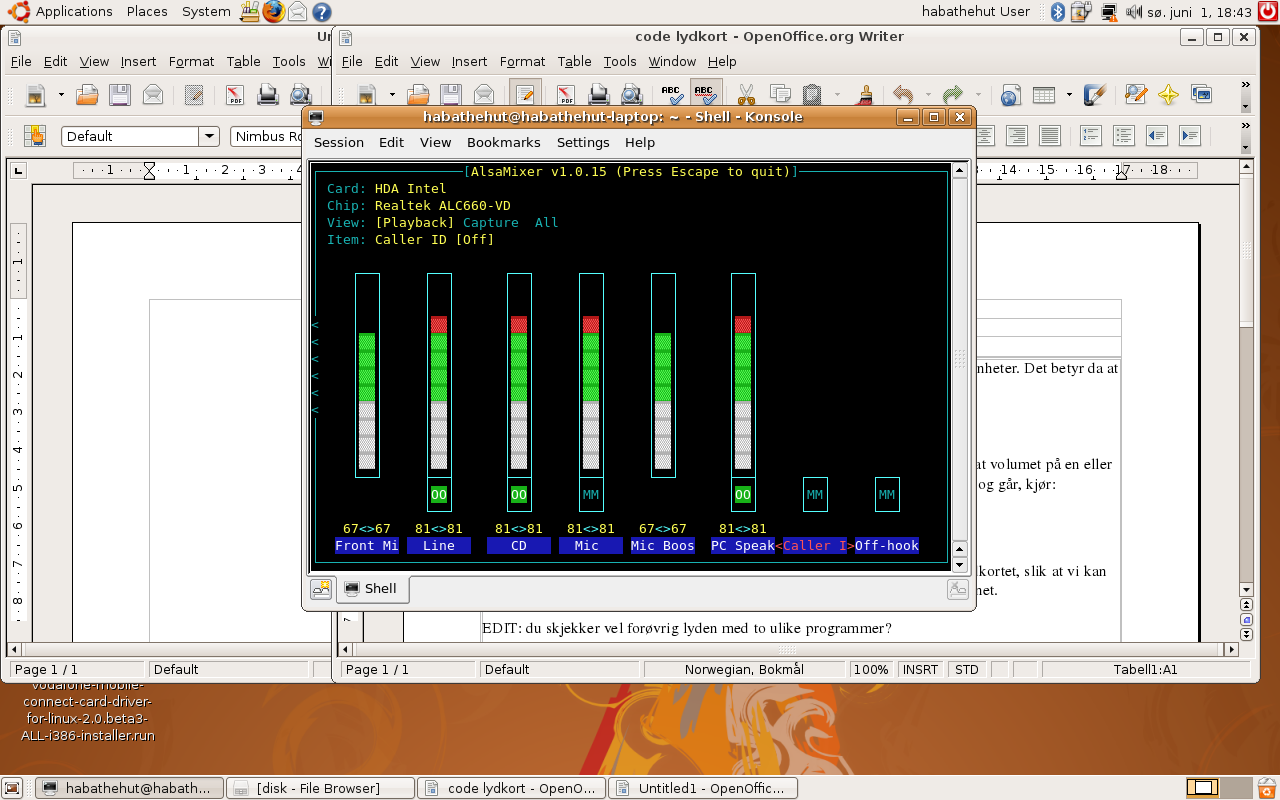The height and width of the screenshot is (800, 1280).
Task: Click Styles and Formatting icon in Untitled1 window
Action: pos(35,135)
